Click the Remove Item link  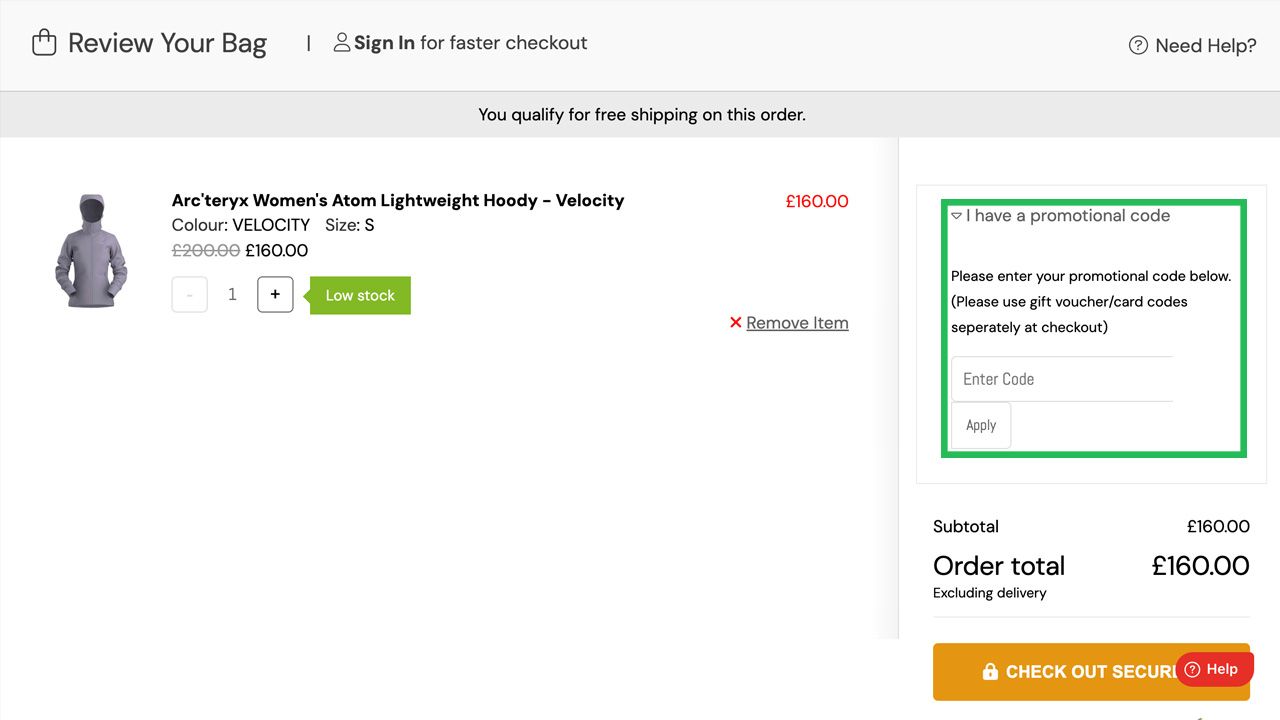click(797, 323)
